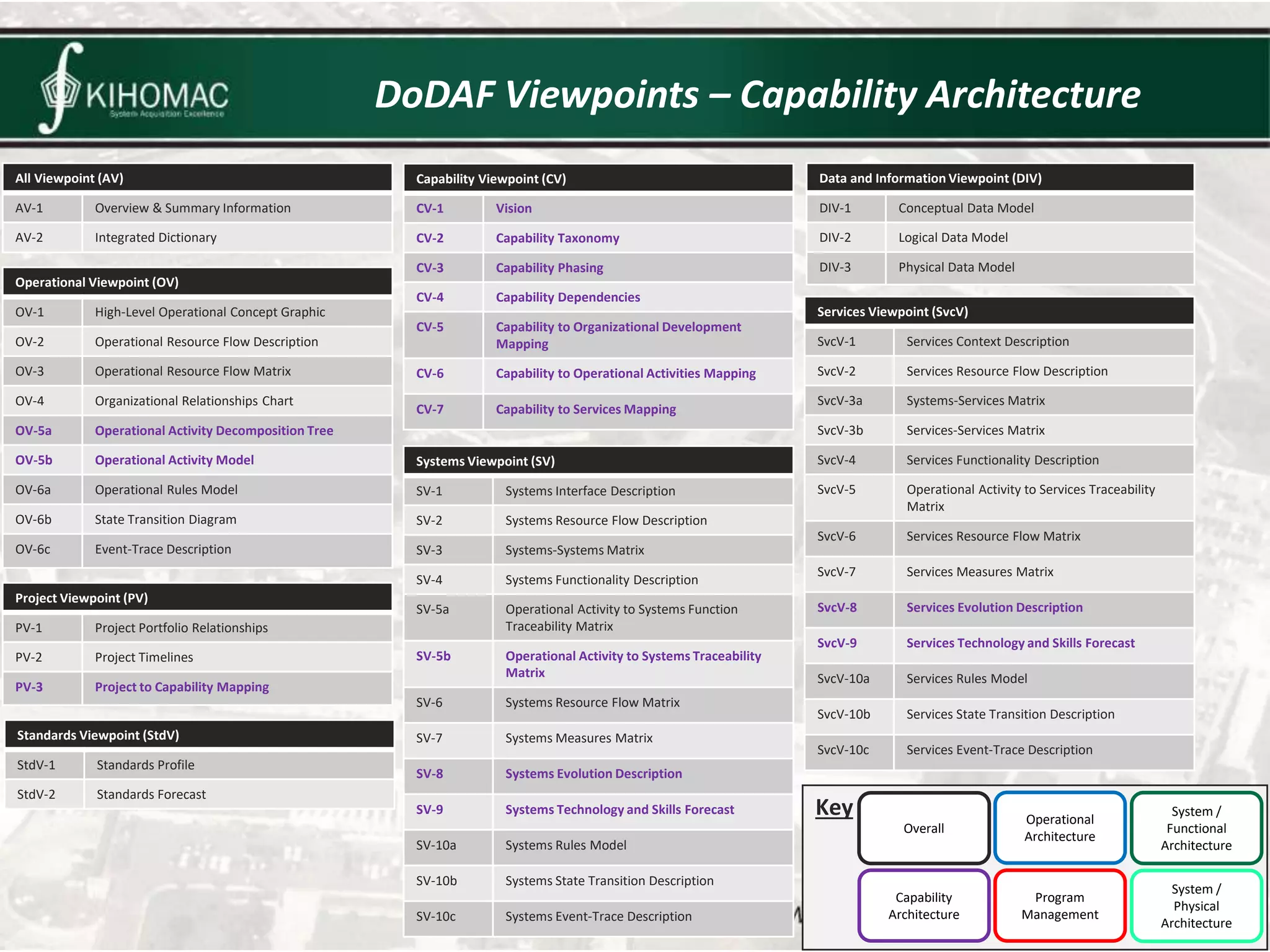The image size is (1270, 952).
Task: Click Capability Phasing
Action: click(549, 268)
